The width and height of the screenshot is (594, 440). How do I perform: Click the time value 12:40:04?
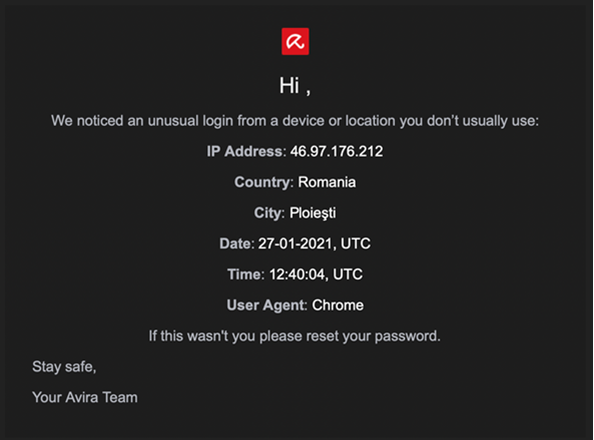(297, 274)
